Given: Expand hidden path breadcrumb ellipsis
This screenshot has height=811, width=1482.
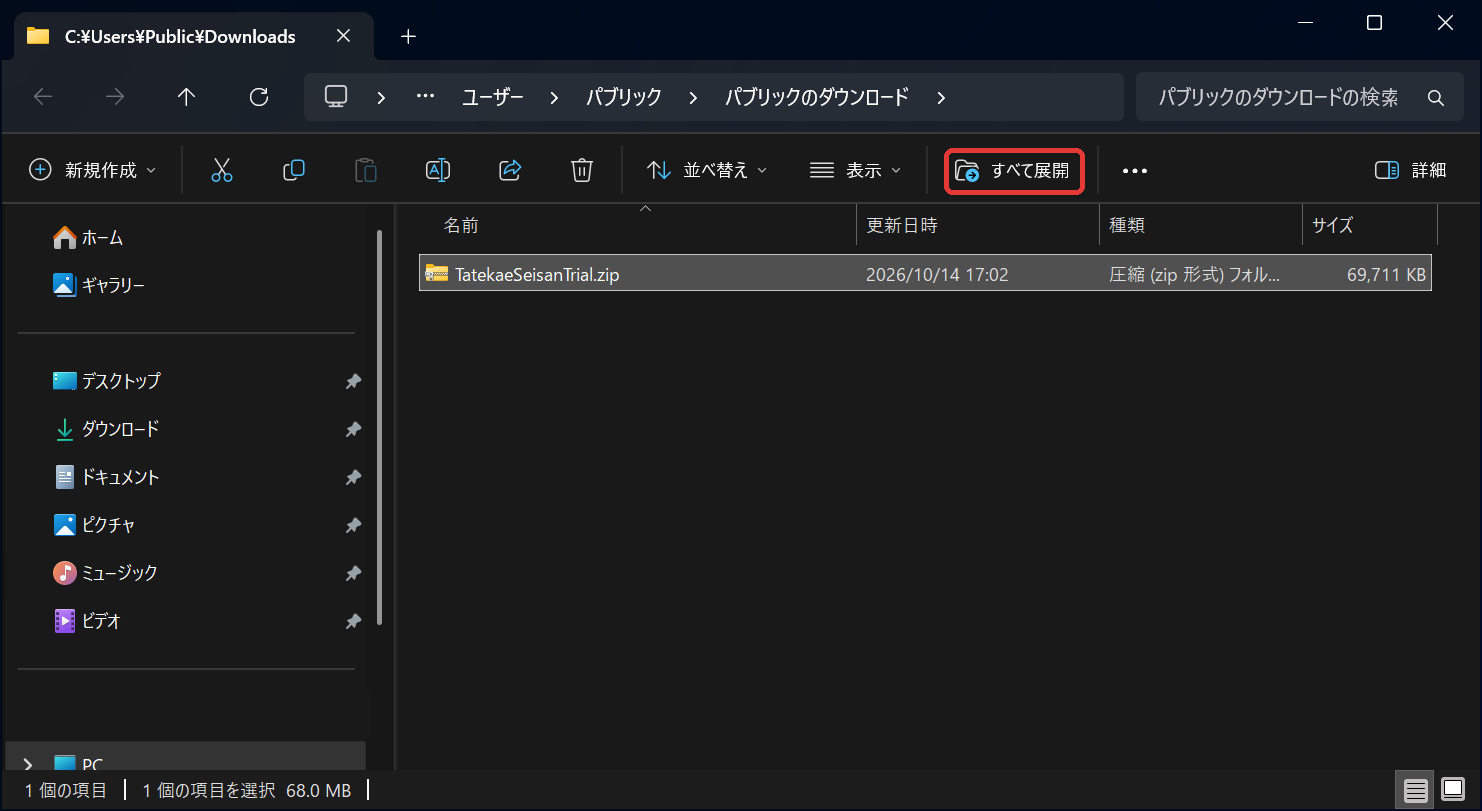Looking at the screenshot, I should (x=425, y=97).
